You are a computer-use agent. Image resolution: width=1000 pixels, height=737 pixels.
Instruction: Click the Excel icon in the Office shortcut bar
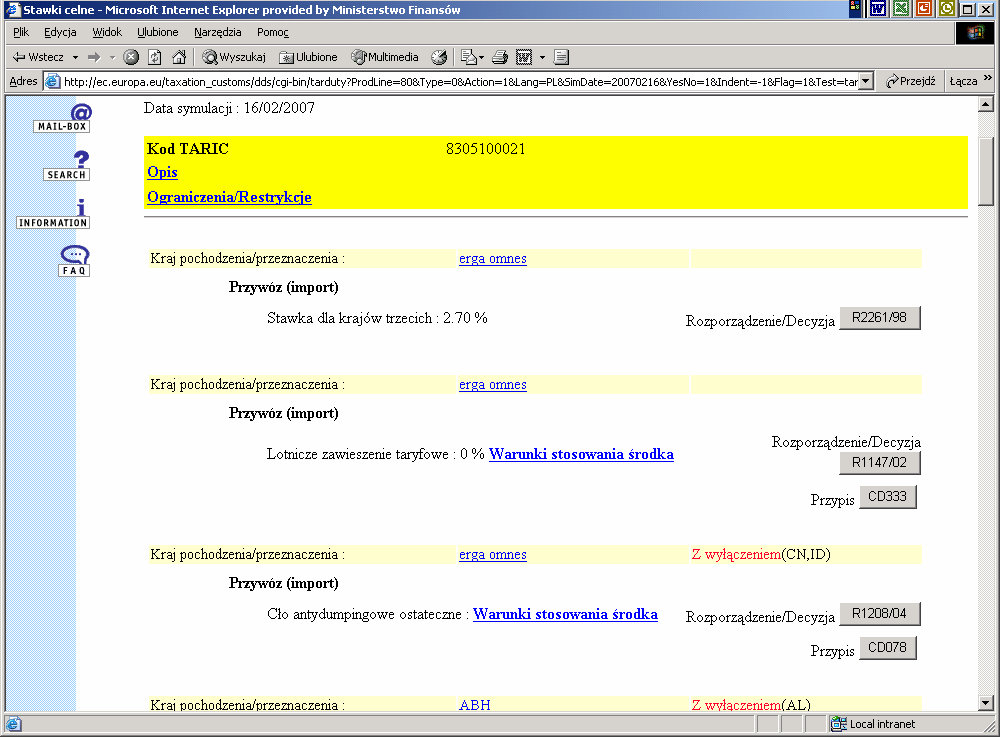click(901, 9)
